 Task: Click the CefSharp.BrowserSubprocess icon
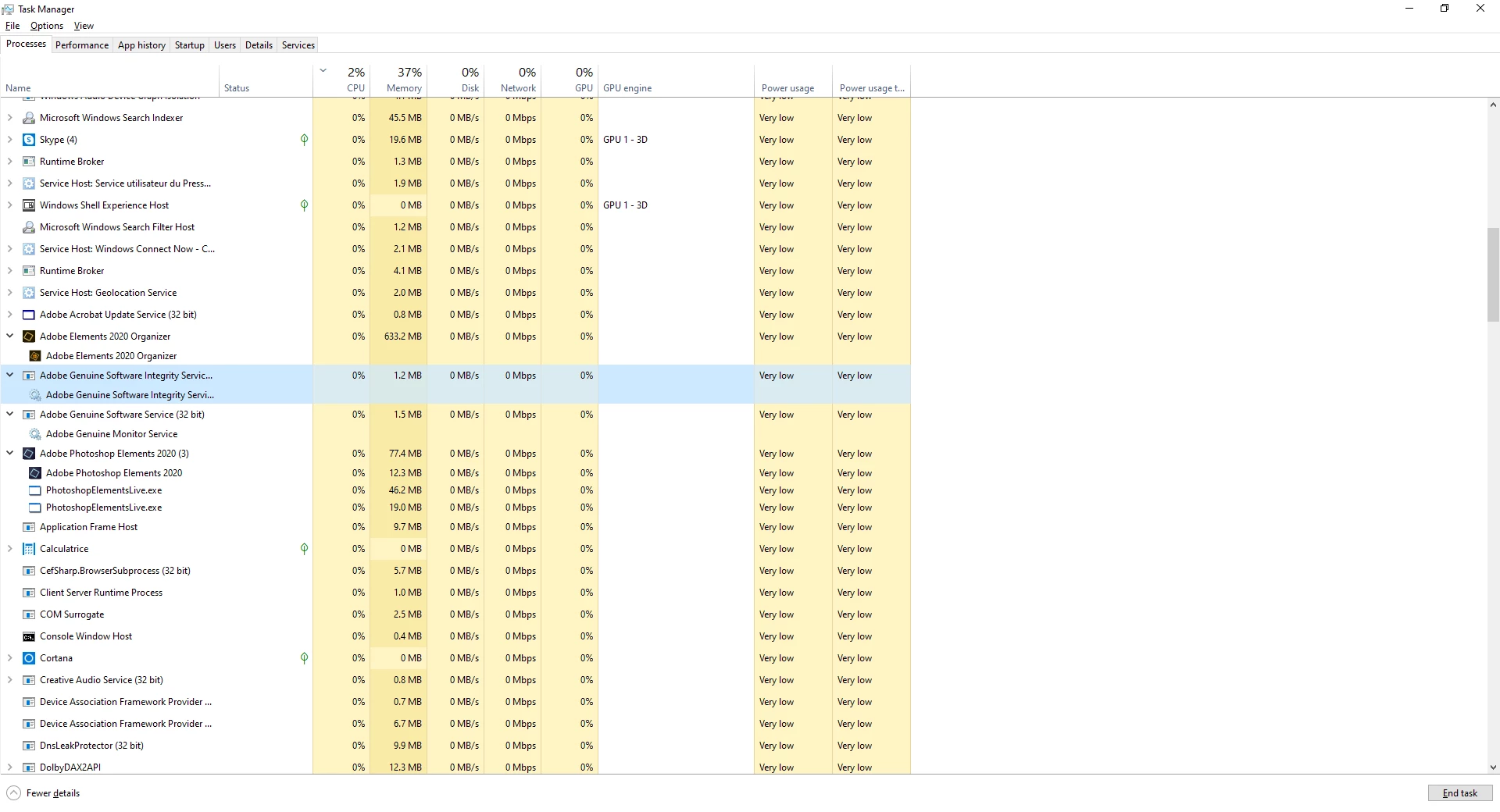(29, 571)
